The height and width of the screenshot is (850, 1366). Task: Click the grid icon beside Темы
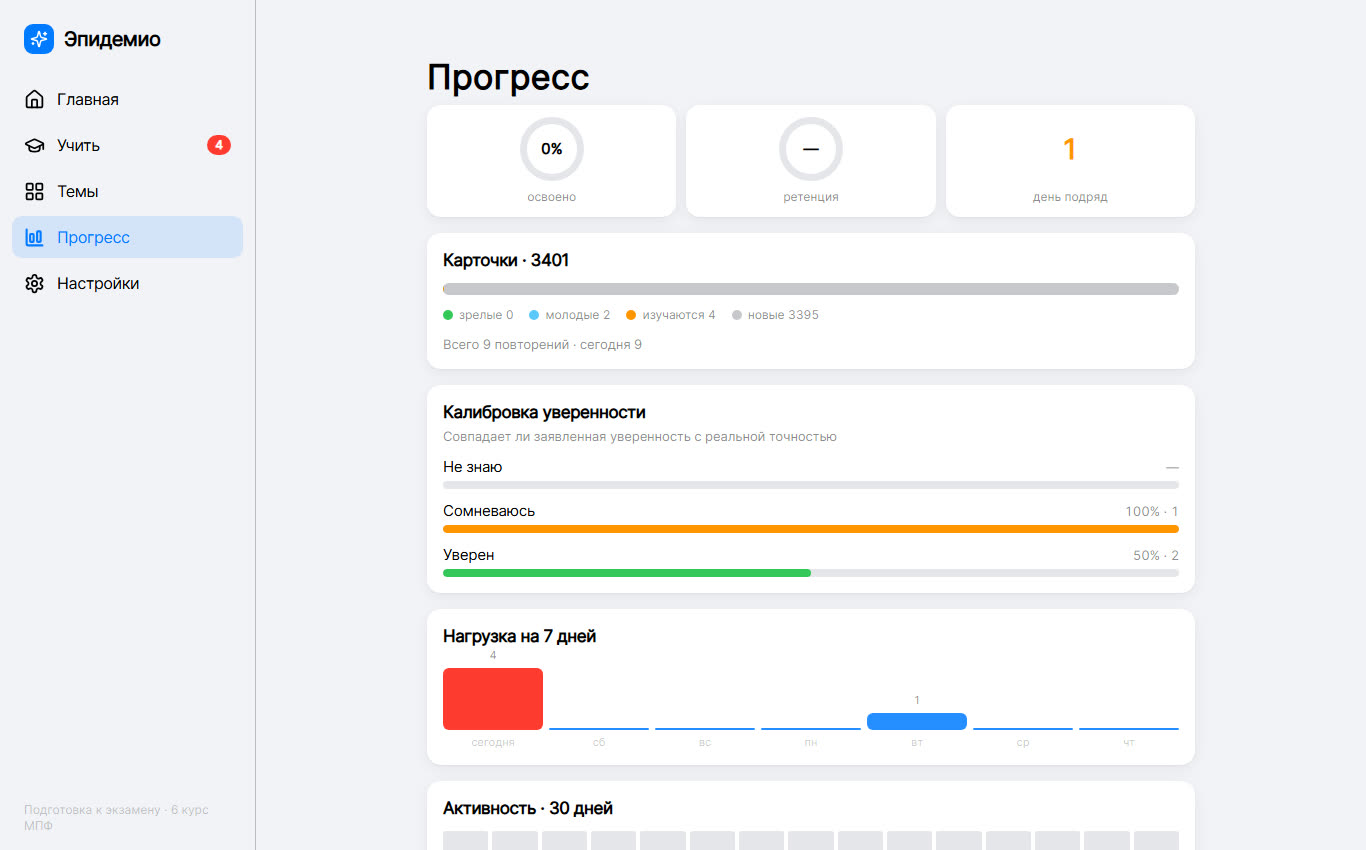tap(35, 192)
